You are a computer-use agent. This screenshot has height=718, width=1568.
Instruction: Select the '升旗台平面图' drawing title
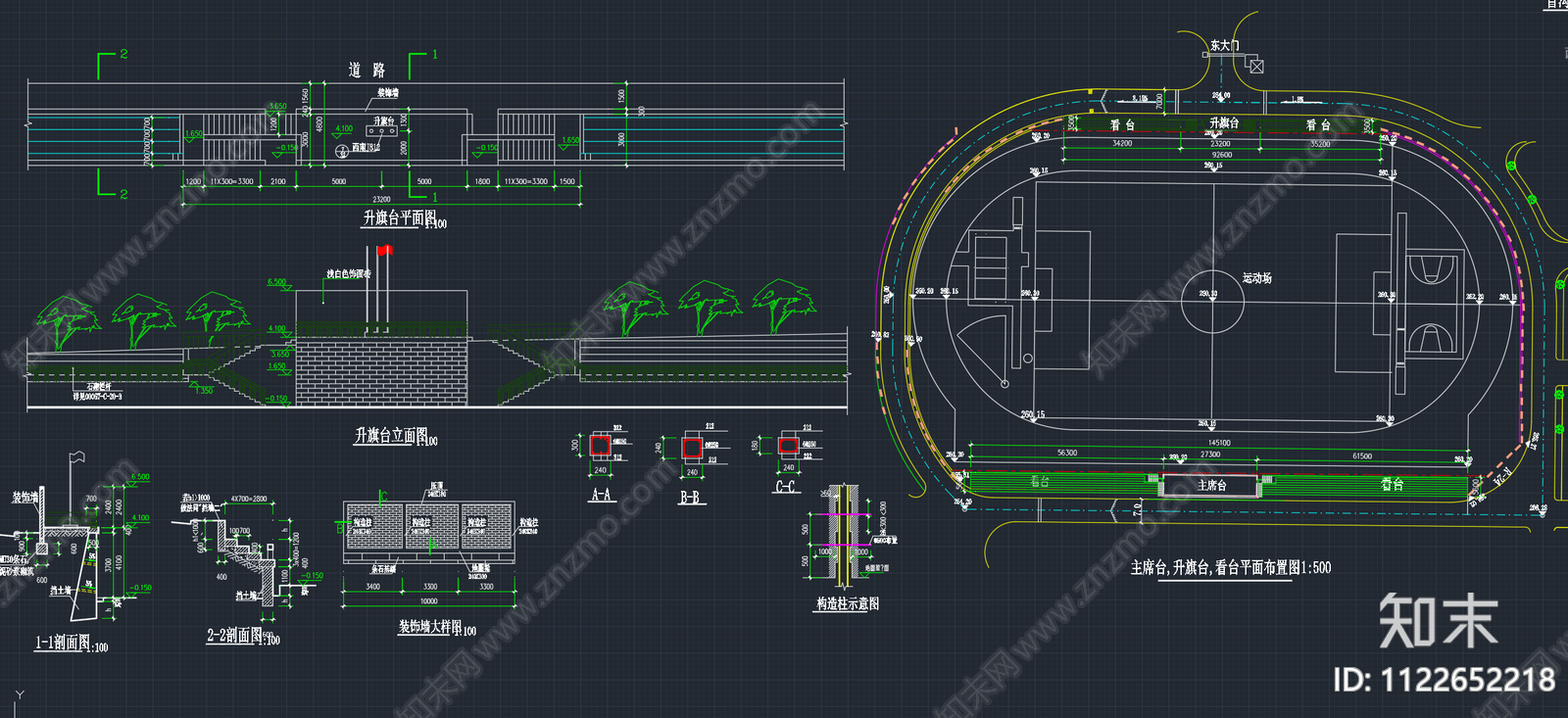399,217
